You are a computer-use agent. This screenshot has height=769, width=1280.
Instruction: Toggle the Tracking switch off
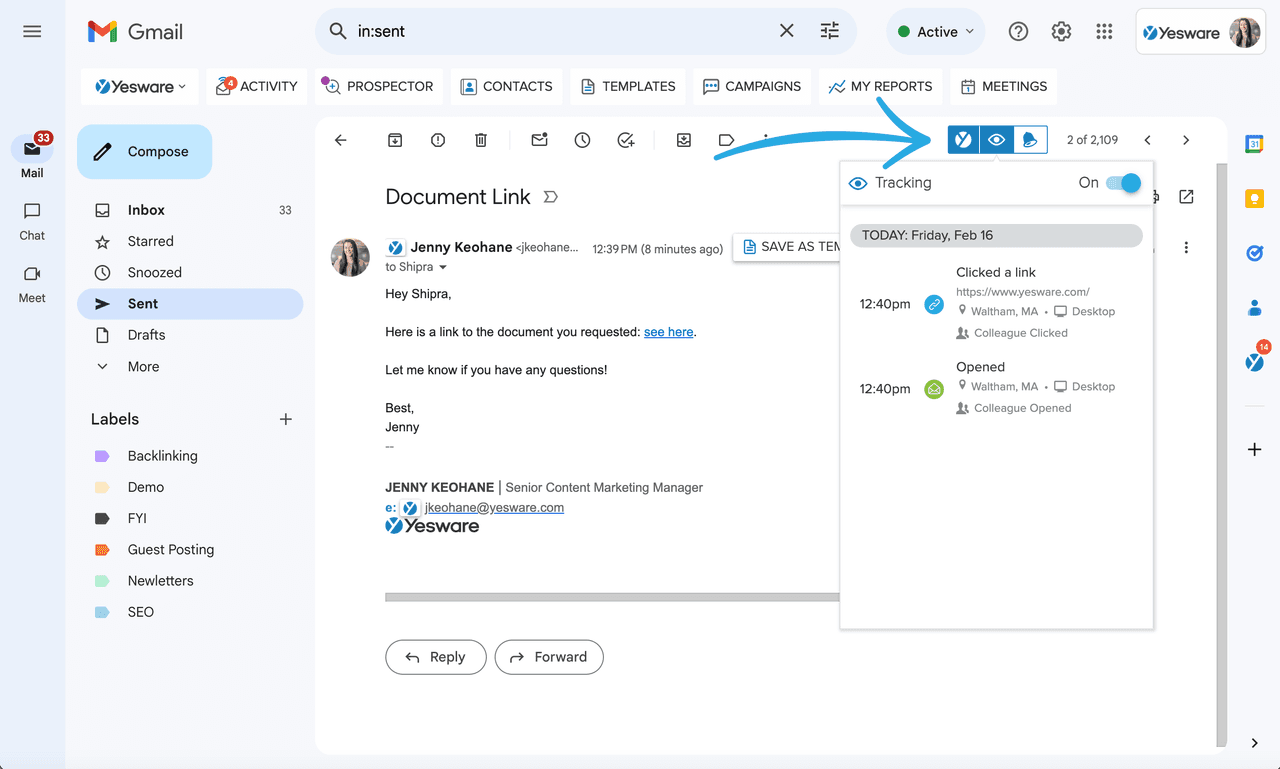[x=1124, y=183]
